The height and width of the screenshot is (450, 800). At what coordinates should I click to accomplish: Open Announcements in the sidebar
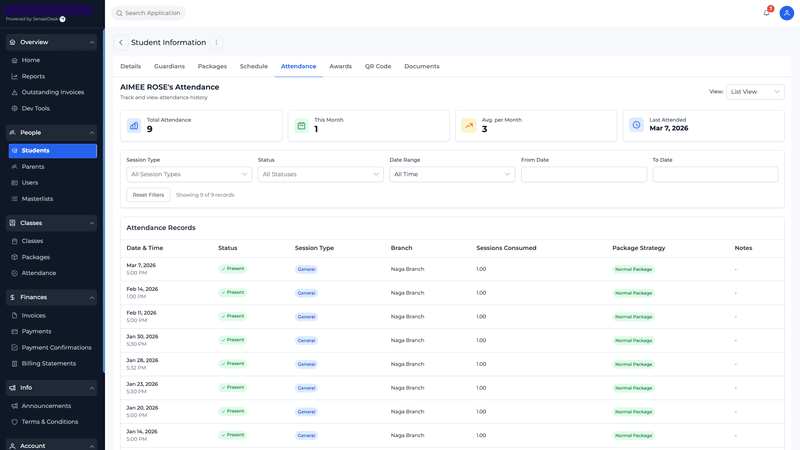pyautogui.click(x=46, y=406)
